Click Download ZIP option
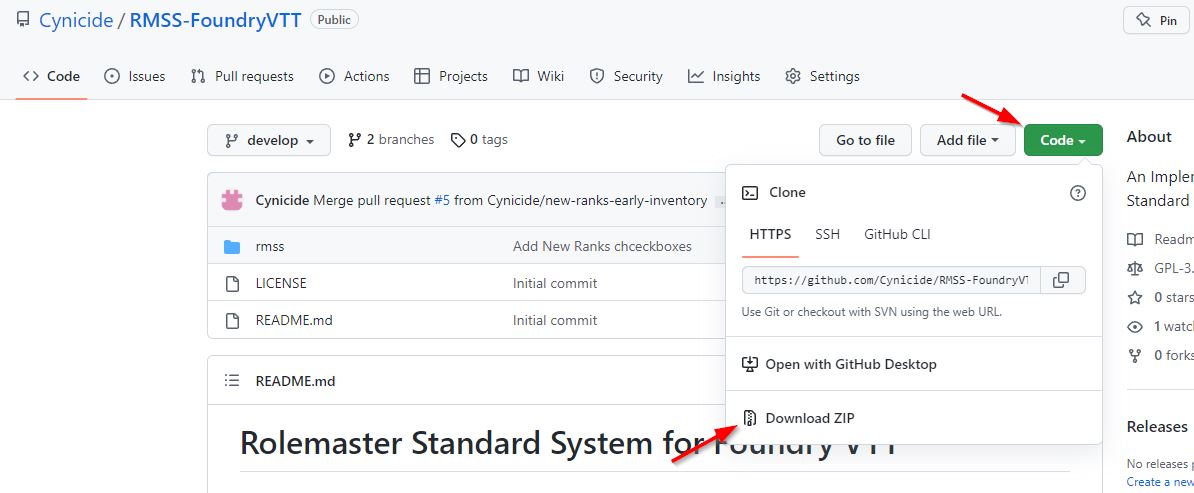1194x493 pixels. (809, 418)
